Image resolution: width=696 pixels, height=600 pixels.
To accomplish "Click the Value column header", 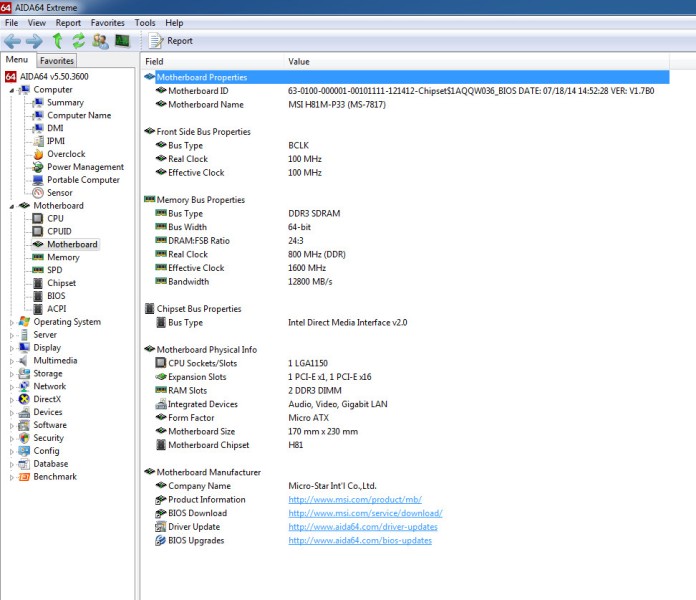I will coord(299,62).
